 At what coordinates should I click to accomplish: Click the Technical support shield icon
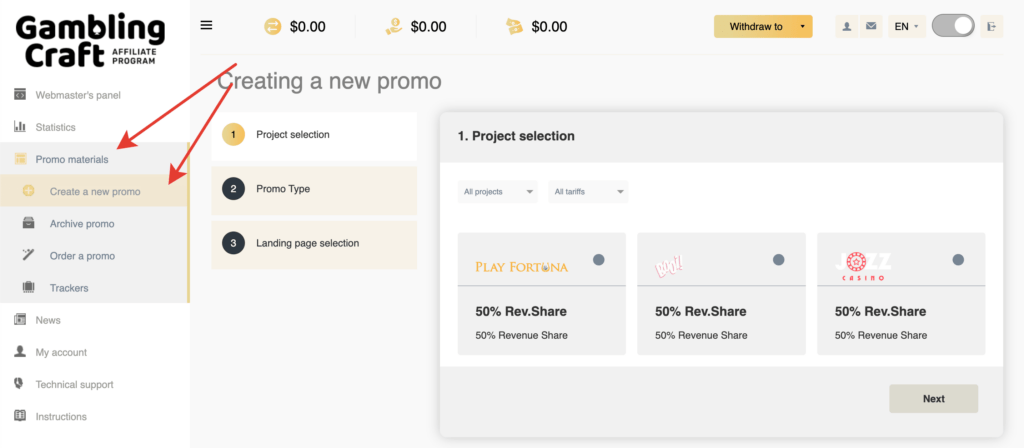19,384
